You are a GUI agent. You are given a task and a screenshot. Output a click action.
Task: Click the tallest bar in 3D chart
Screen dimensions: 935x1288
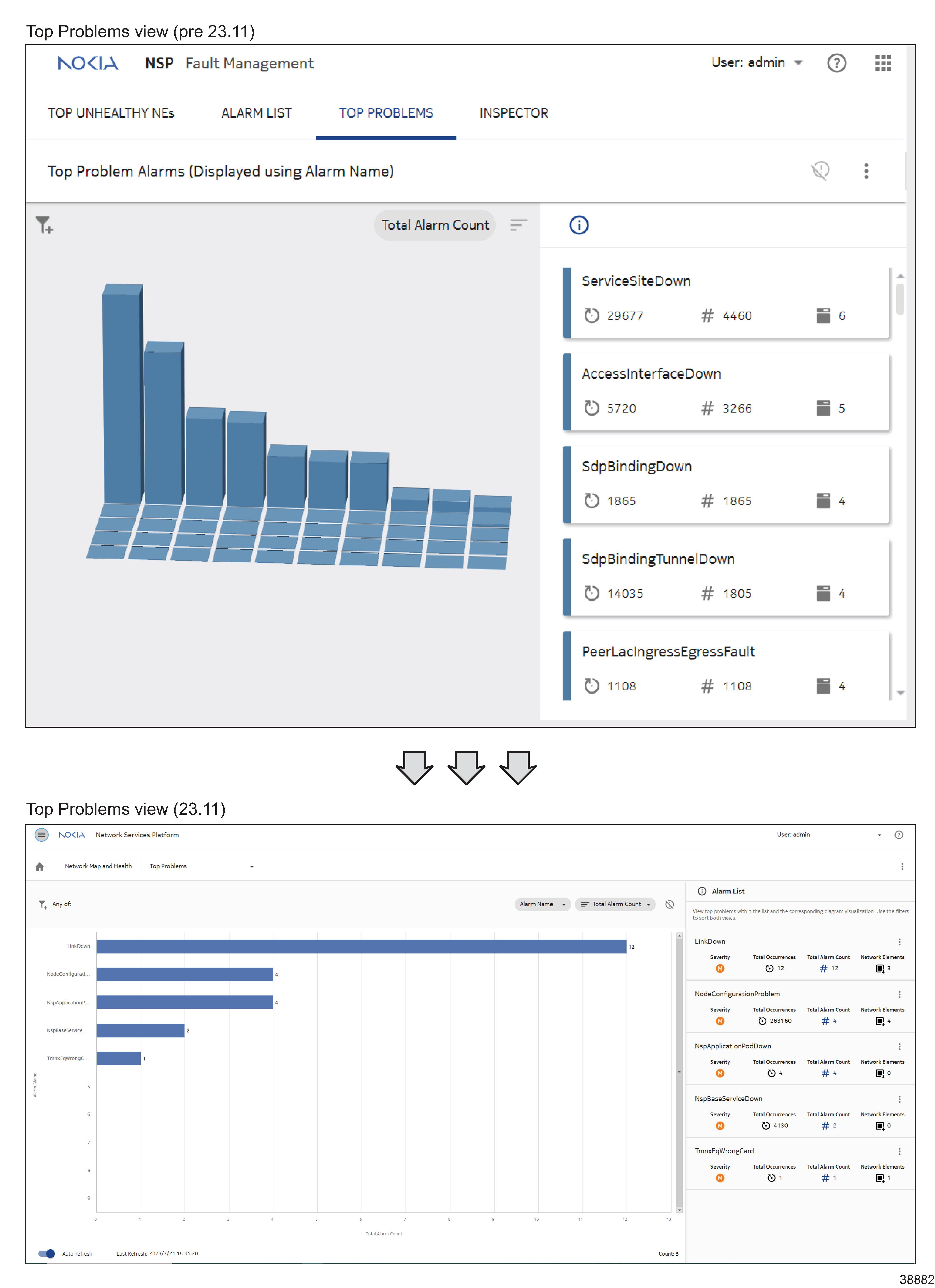pyautogui.click(x=122, y=393)
